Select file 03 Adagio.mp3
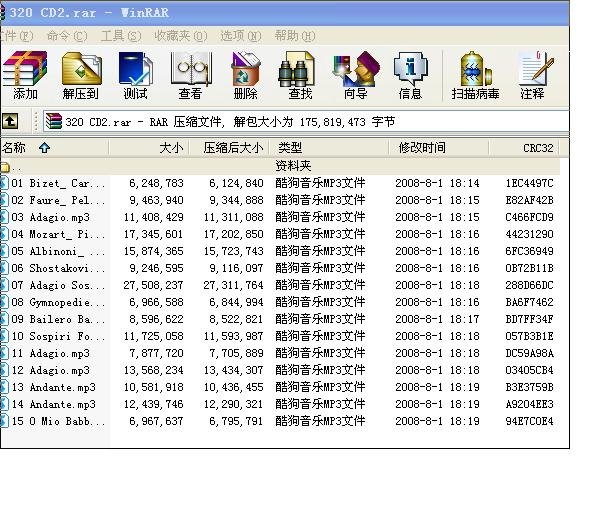 point(50,217)
